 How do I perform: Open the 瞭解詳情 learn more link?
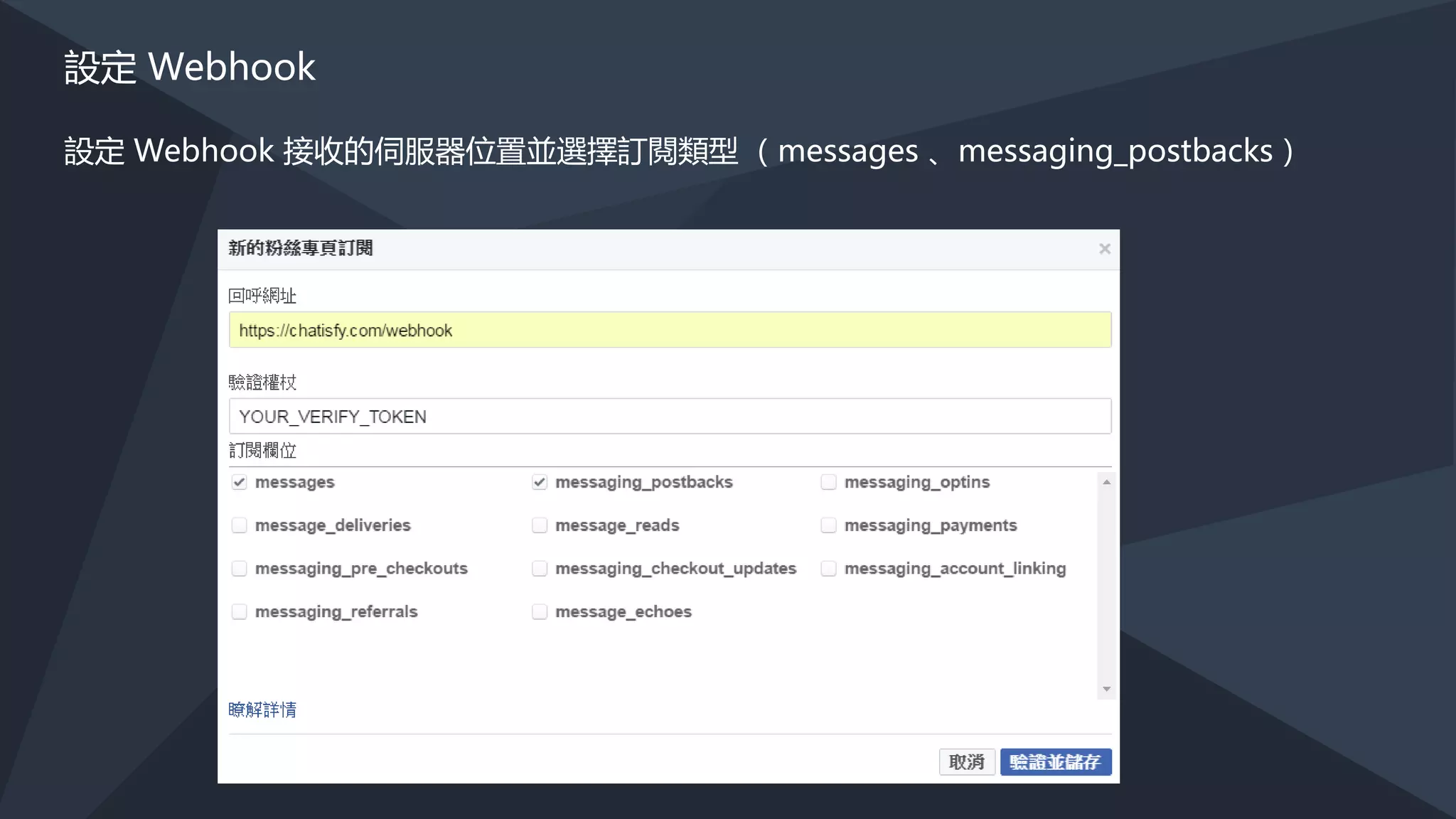(x=262, y=710)
